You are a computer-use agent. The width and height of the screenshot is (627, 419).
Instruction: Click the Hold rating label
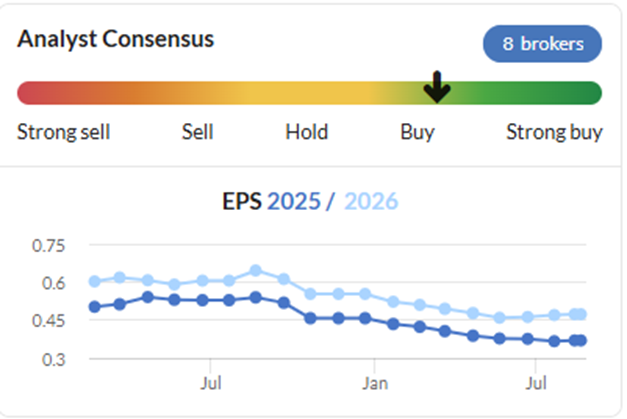tap(307, 132)
